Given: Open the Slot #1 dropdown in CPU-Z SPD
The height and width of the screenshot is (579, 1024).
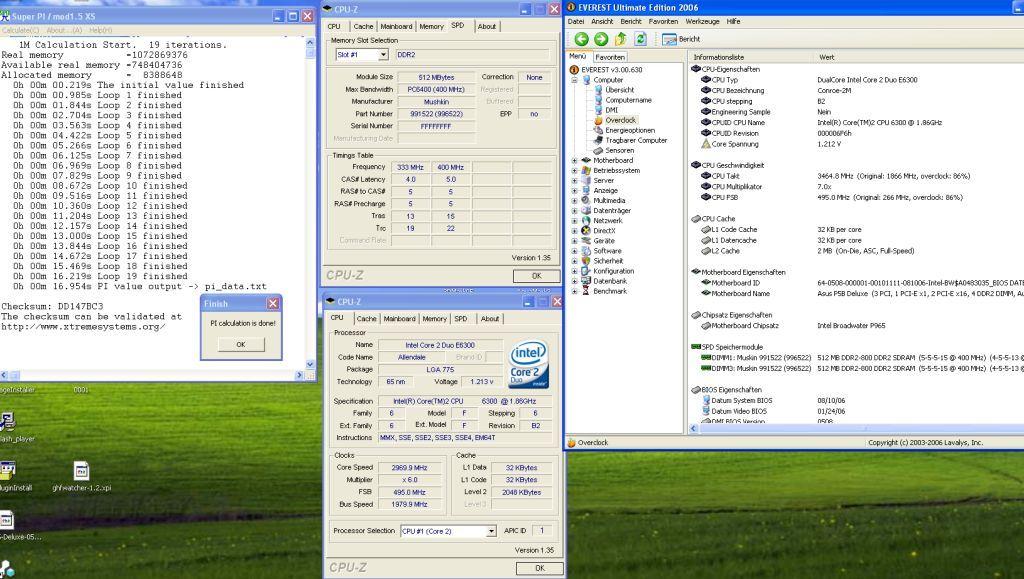Looking at the screenshot, I should [x=383, y=55].
